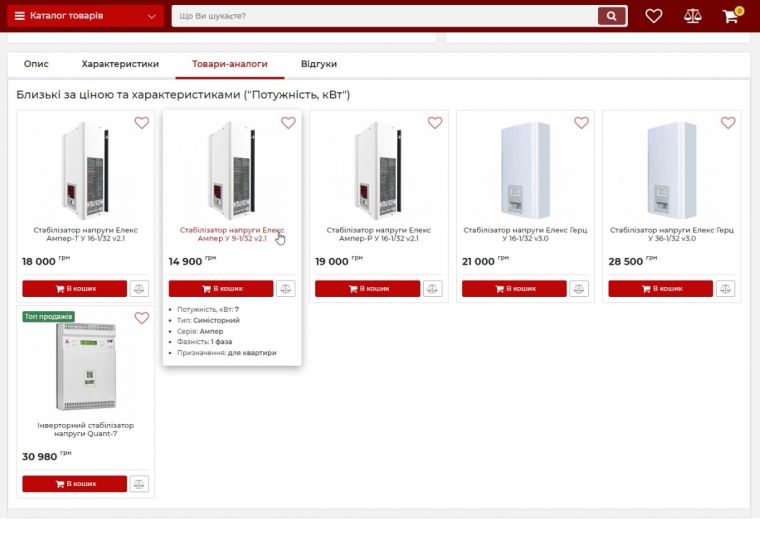The image size is (760, 535).
Task: Click the search input field
Action: tap(384, 16)
